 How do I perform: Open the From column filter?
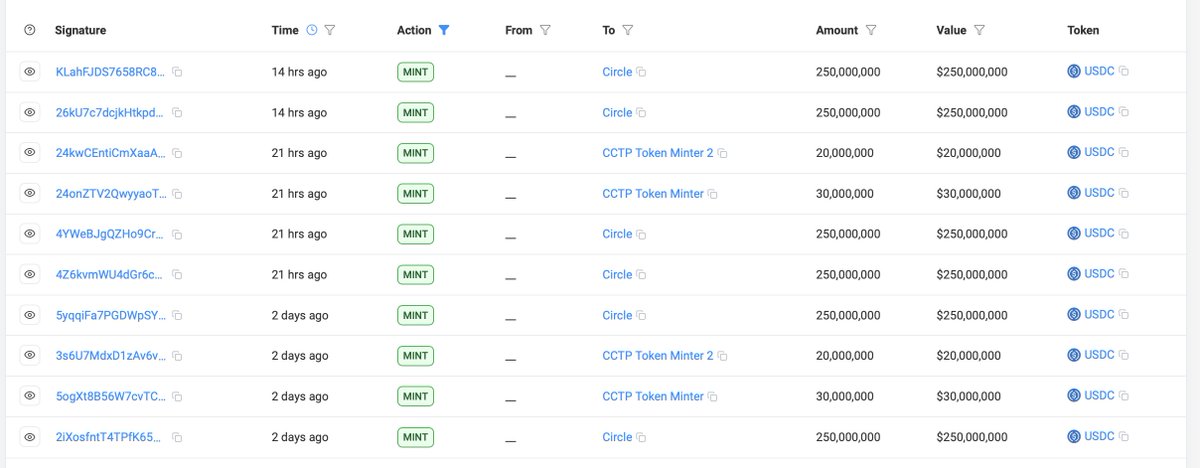click(545, 30)
